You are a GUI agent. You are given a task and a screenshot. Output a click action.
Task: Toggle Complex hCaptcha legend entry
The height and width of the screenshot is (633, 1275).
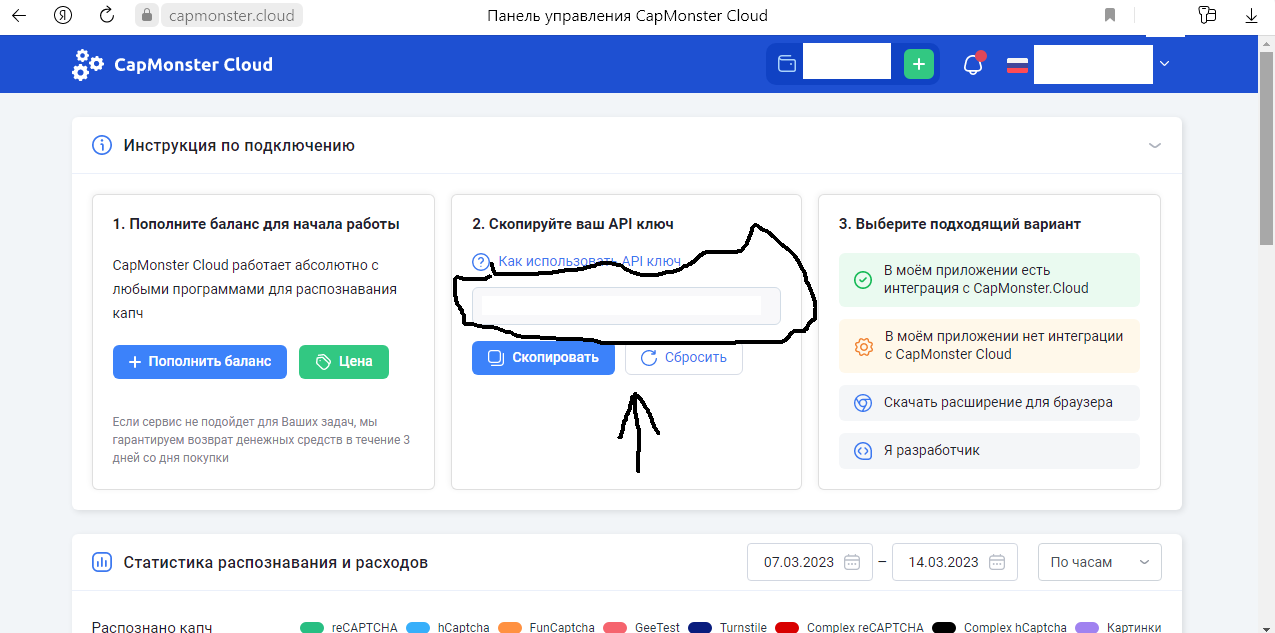coord(999,628)
